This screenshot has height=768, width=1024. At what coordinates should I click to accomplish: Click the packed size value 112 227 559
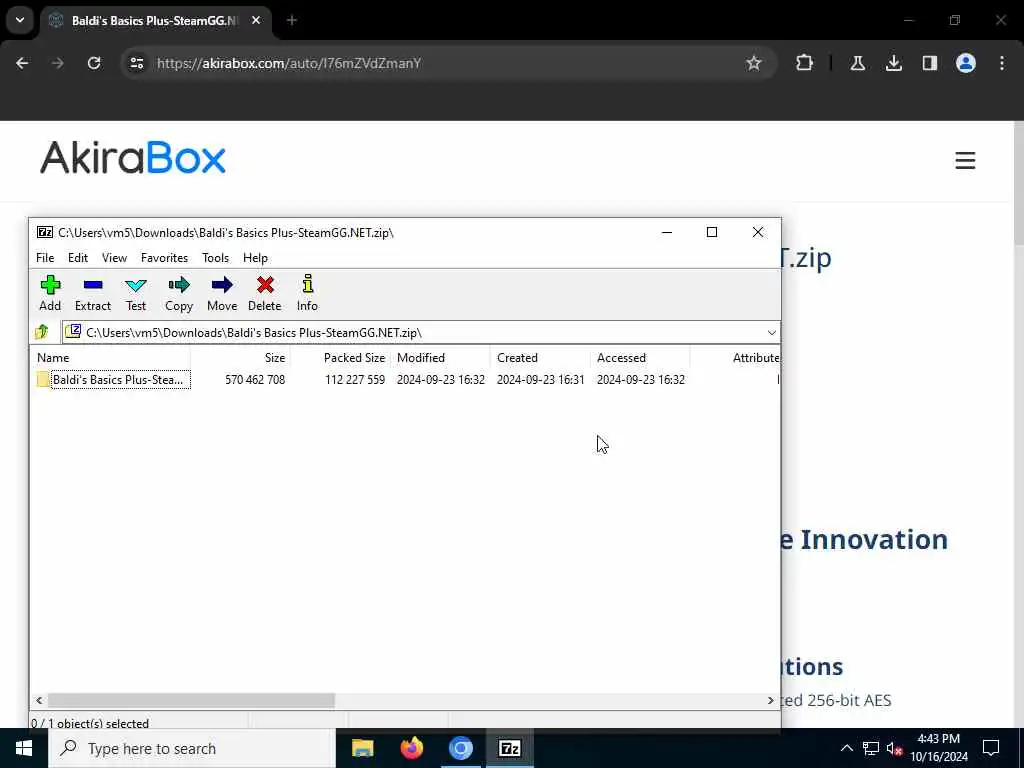(355, 379)
